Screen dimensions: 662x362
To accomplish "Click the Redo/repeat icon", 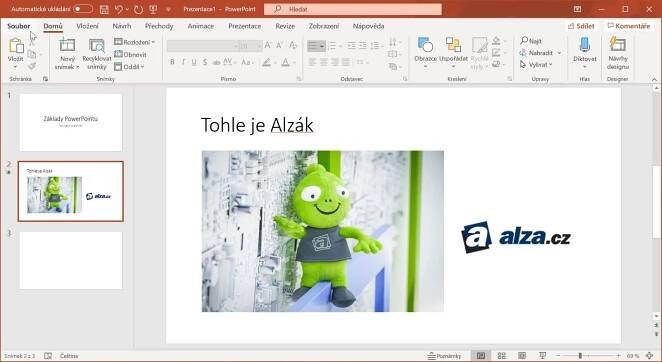I will 138,9.
